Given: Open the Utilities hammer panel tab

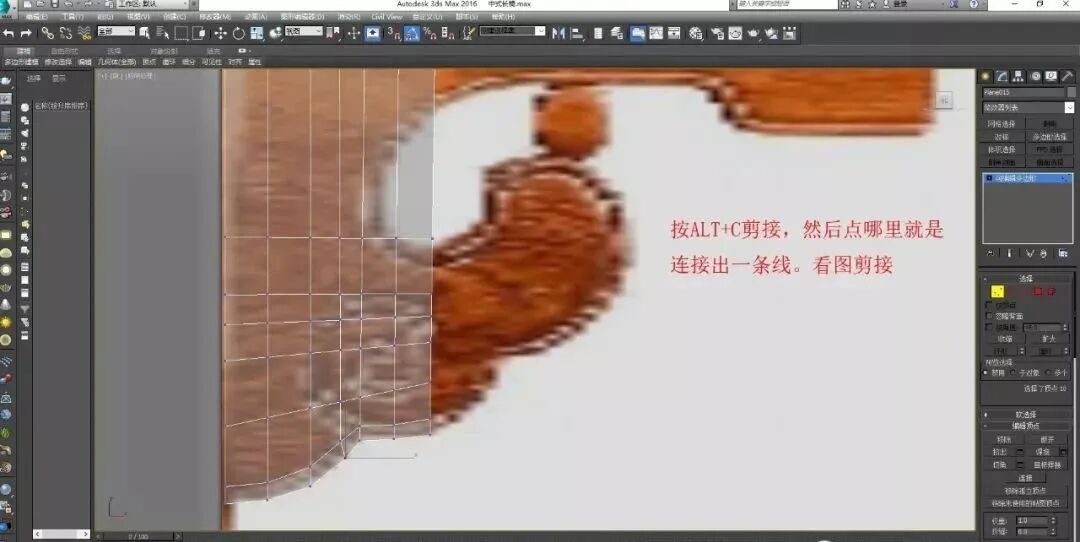Looking at the screenshot, I should click(x=1067, y=76).
